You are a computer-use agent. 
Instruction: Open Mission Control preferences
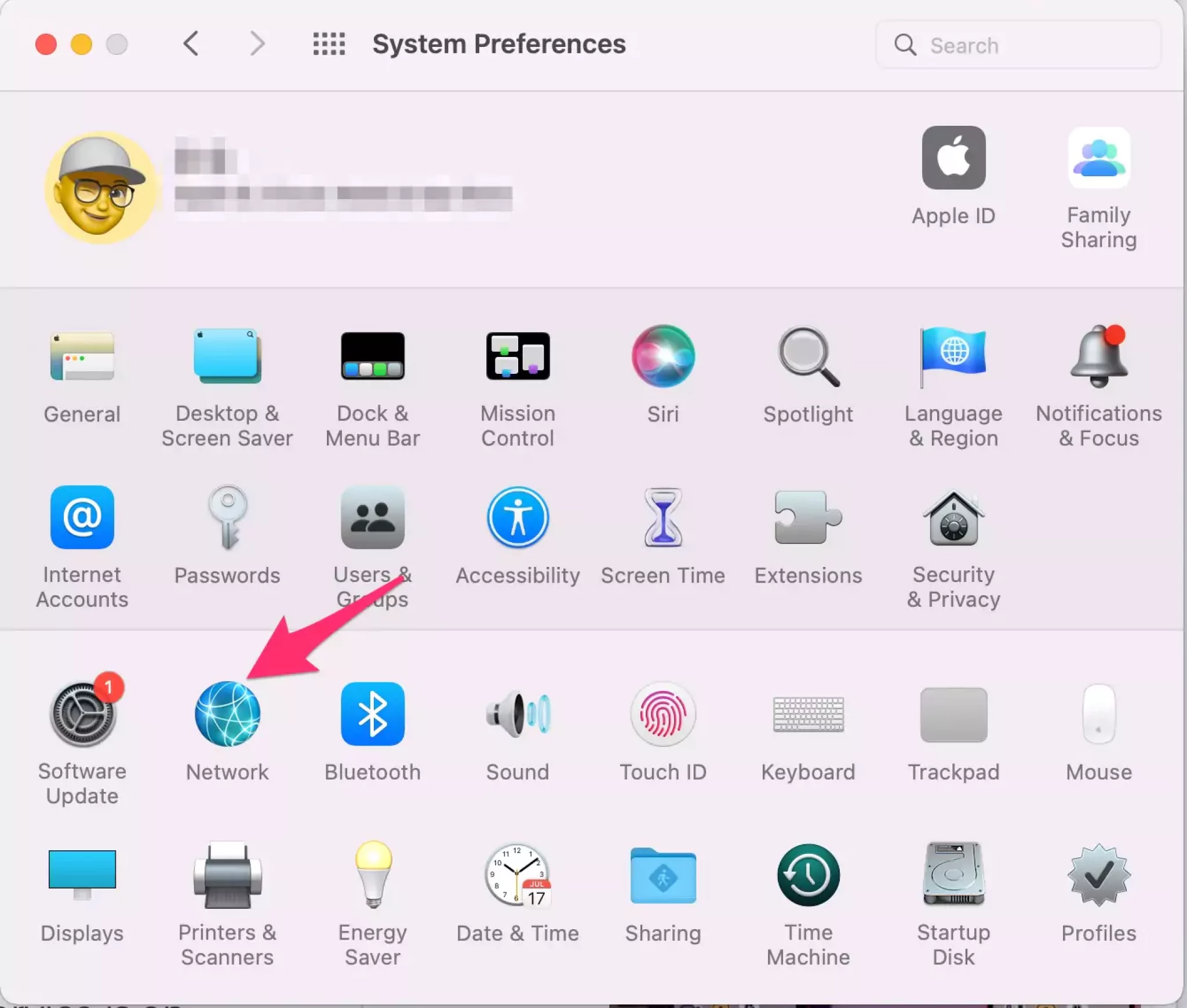pos(518,356)
